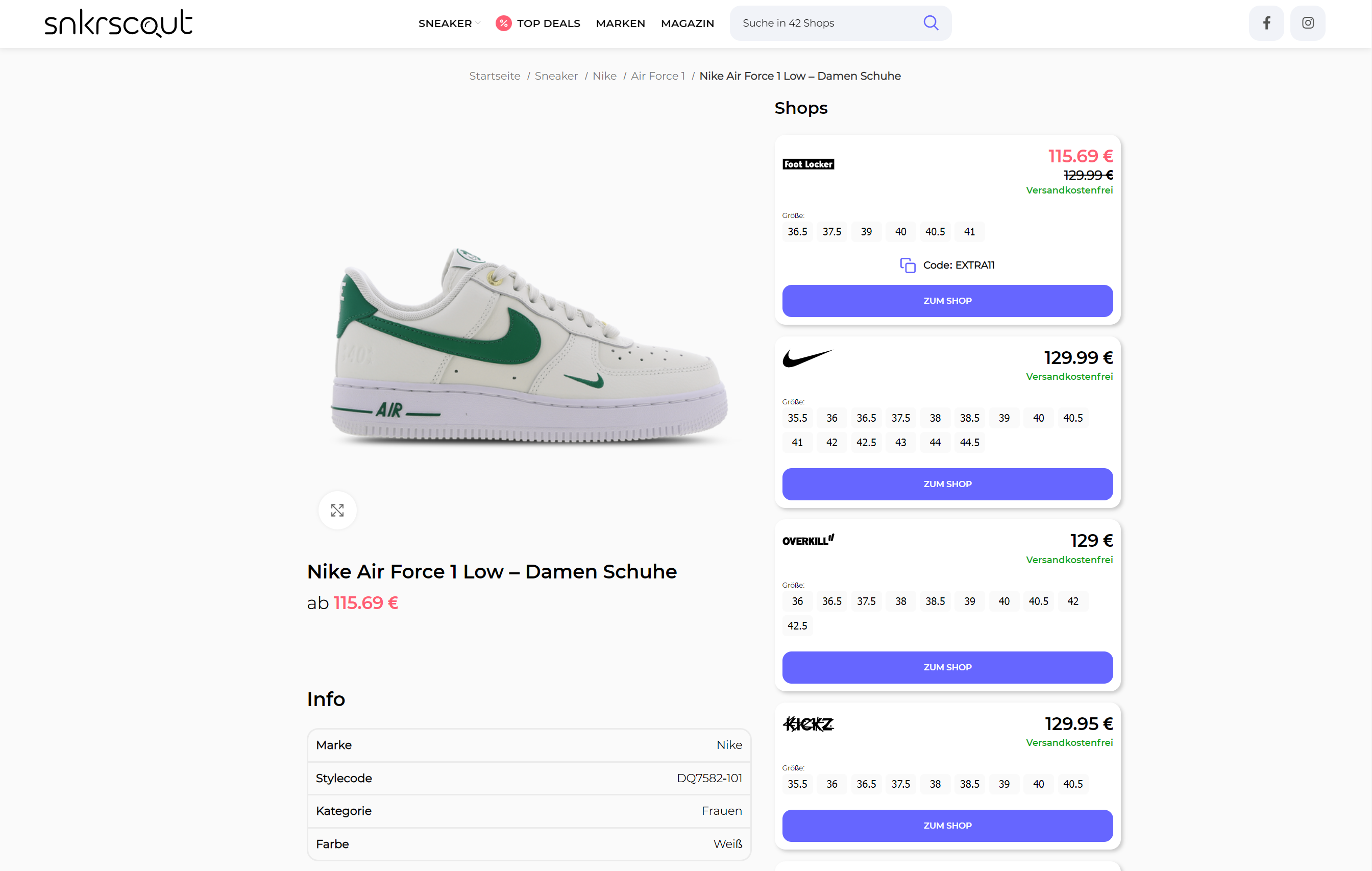Go to Nike breadcrumb

point(604,76)
